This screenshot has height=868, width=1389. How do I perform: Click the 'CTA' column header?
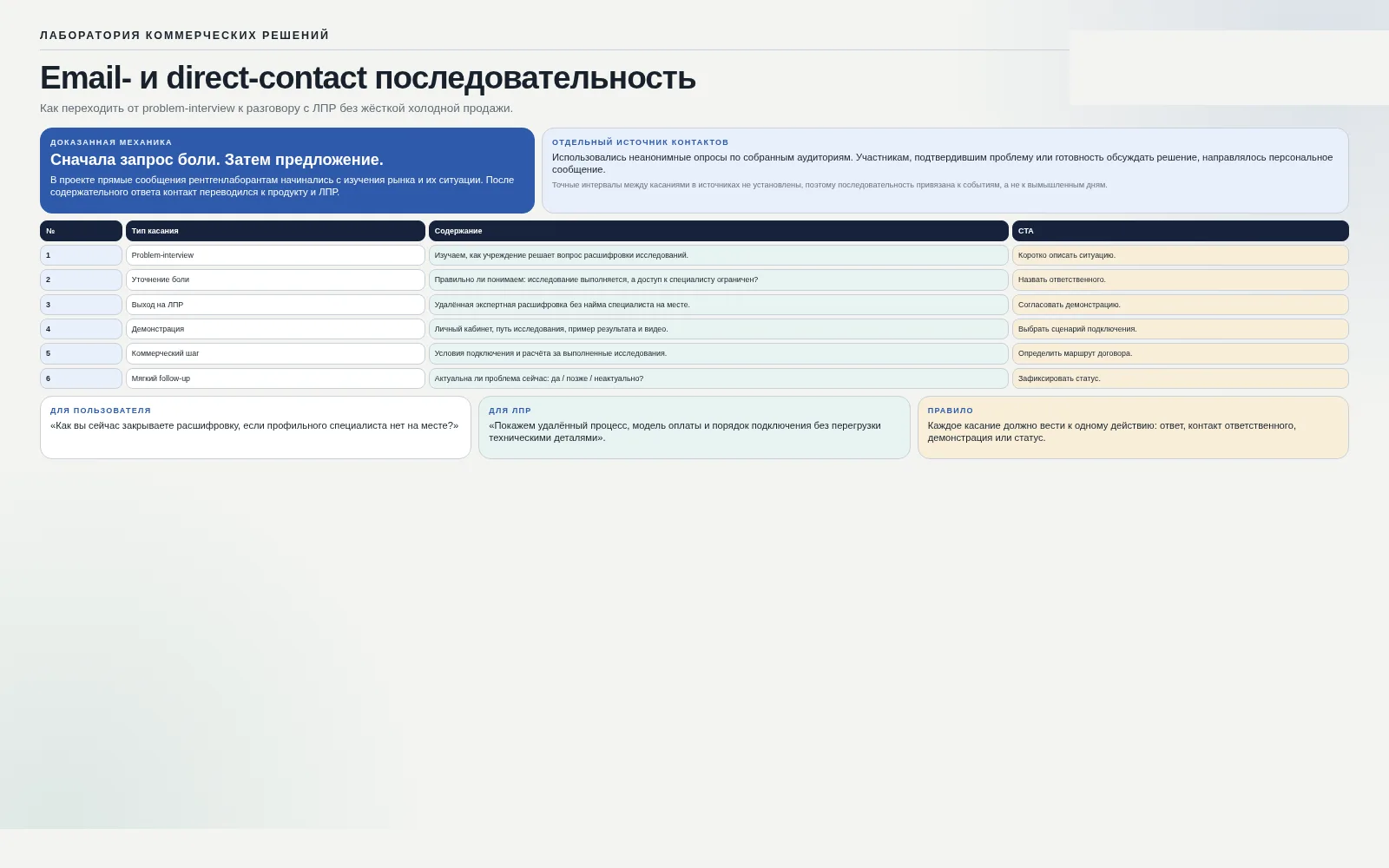pyautogui.click(x=1180, y=231)
